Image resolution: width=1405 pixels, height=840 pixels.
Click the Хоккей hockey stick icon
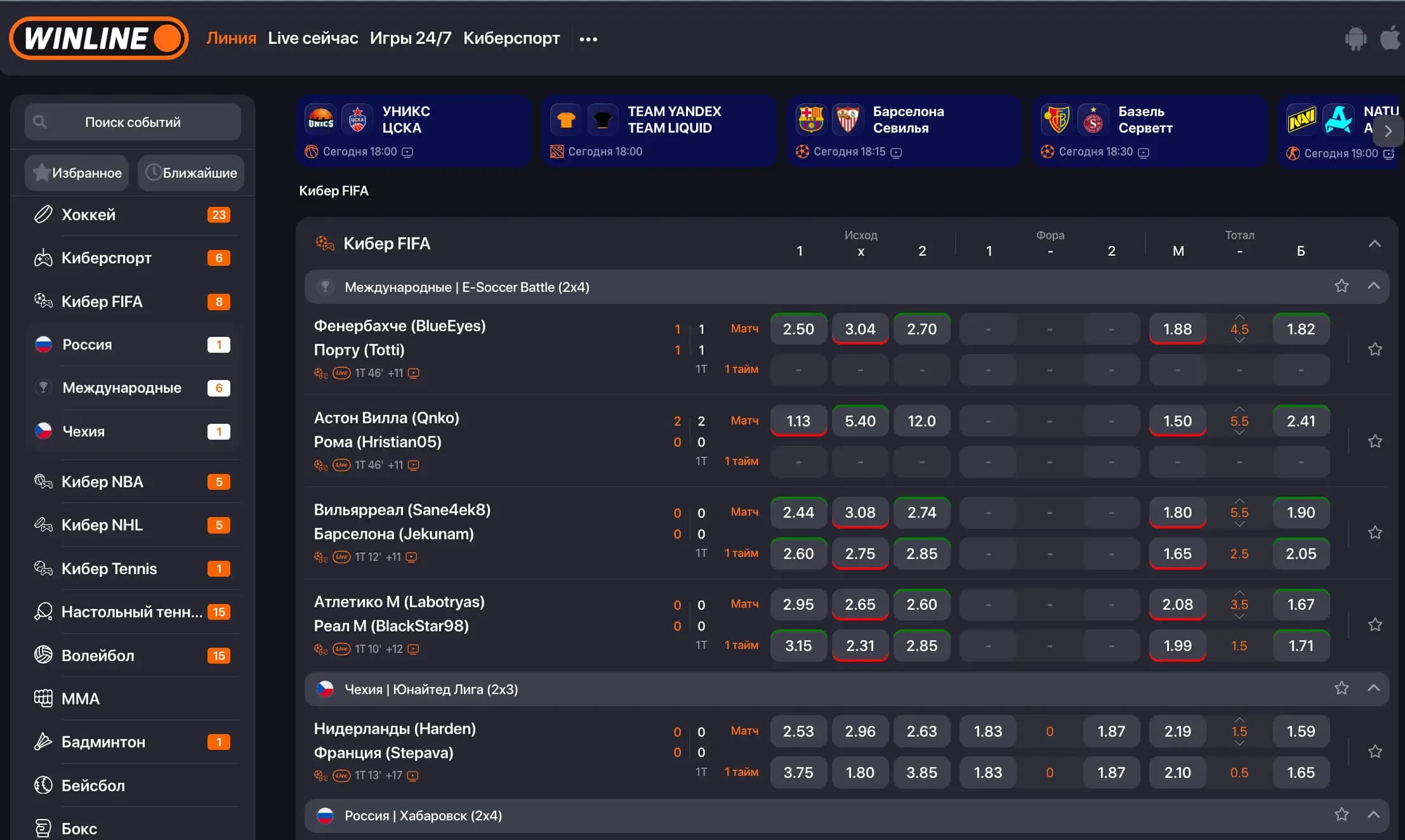click(x=43, y=214)
